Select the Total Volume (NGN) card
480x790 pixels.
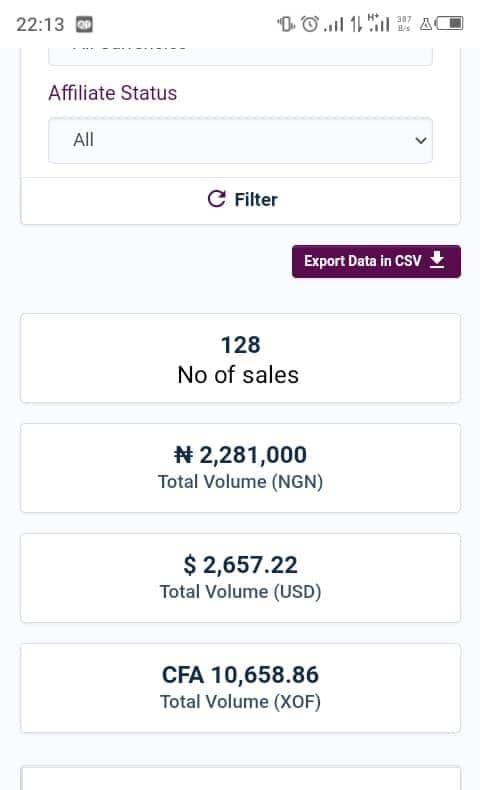click(240, 468)
